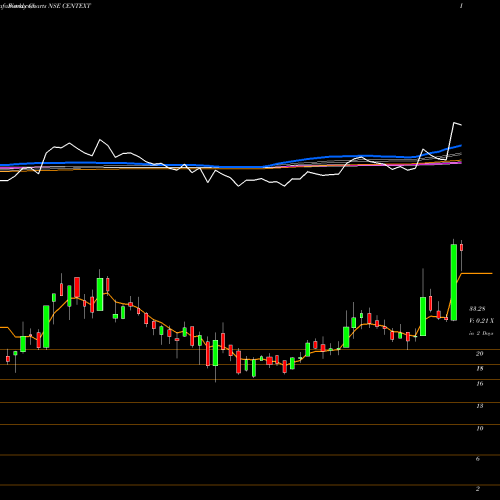Click the last red candle at chart's right end
Image resolution: width=500 pixels, height=500 pixels.
[x=462, y=247]
